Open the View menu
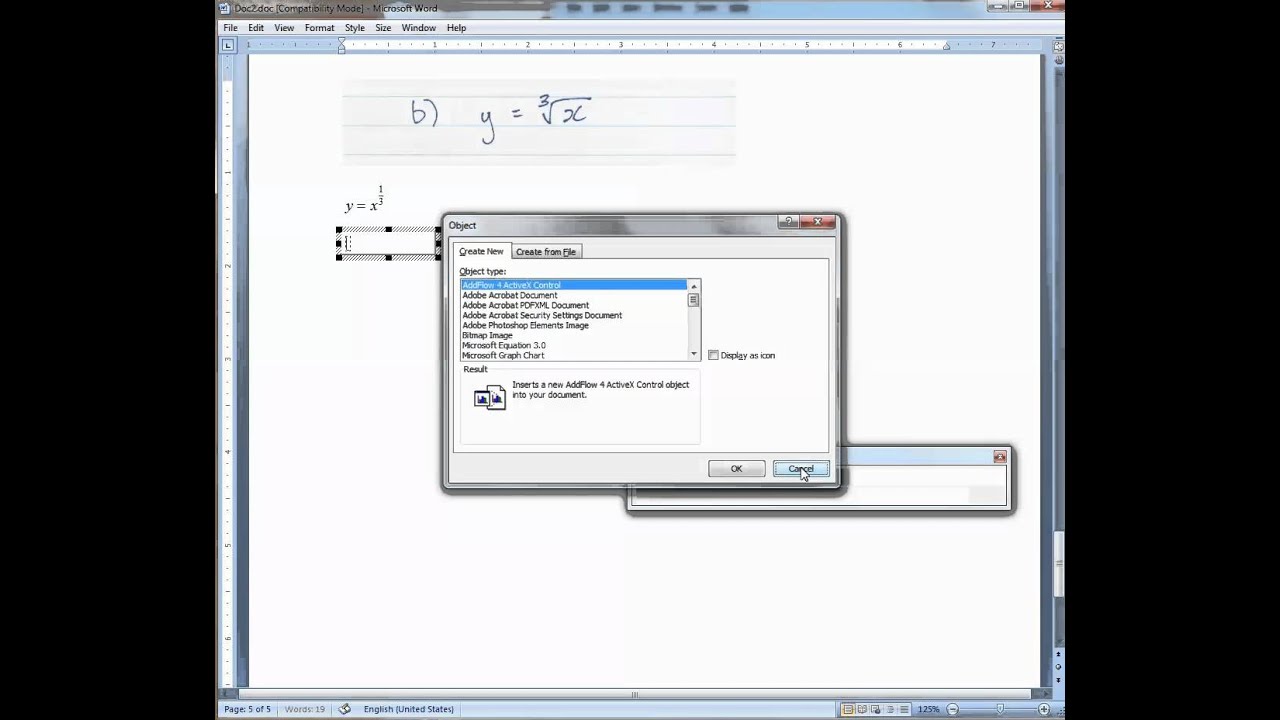 pyautogui.click(x=284, y=28)
